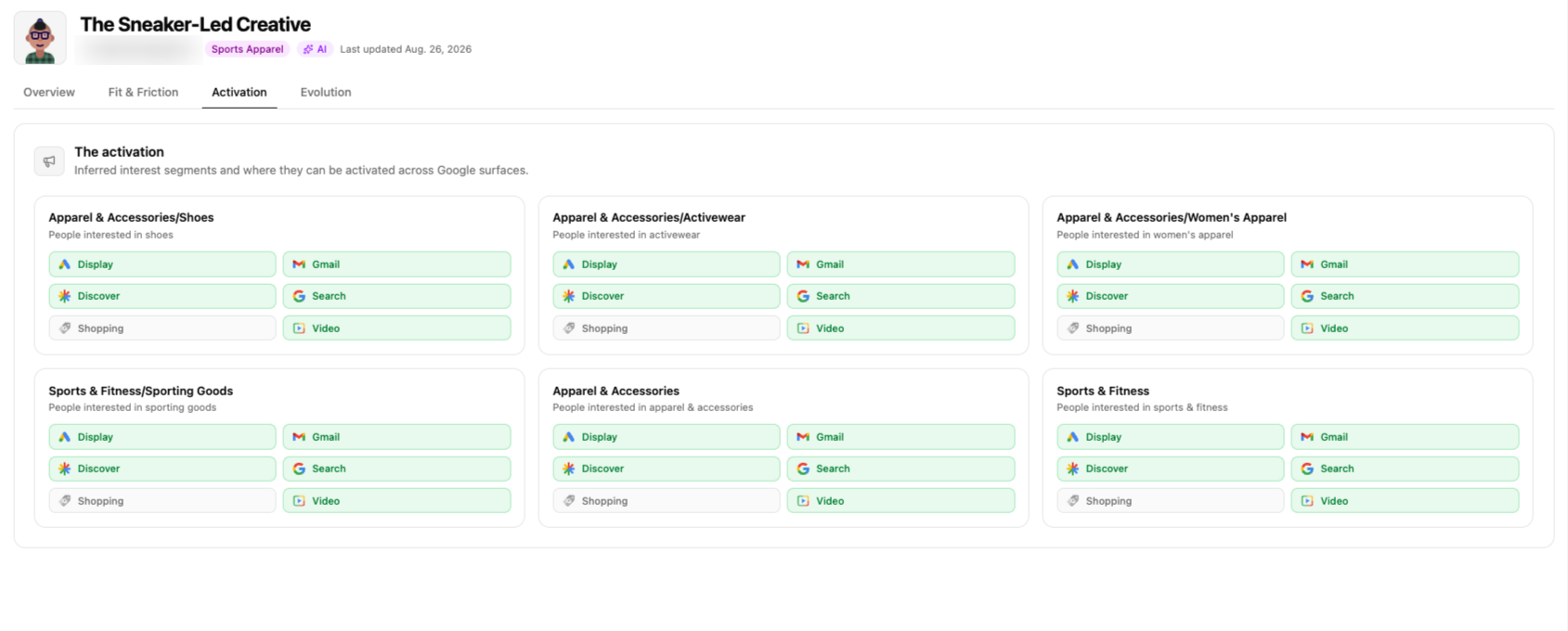Click Gmail icon in Sporting Goods card
Screen dimensions: 1568x631
pyautogui.click(x=299, y=437)
